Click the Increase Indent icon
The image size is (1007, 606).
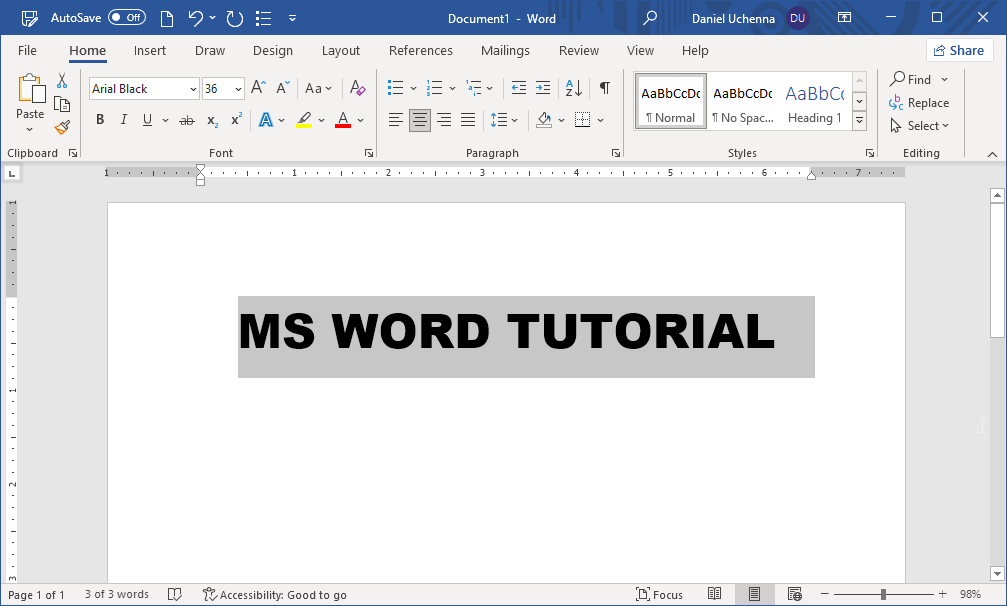click(x=543, y=89)
